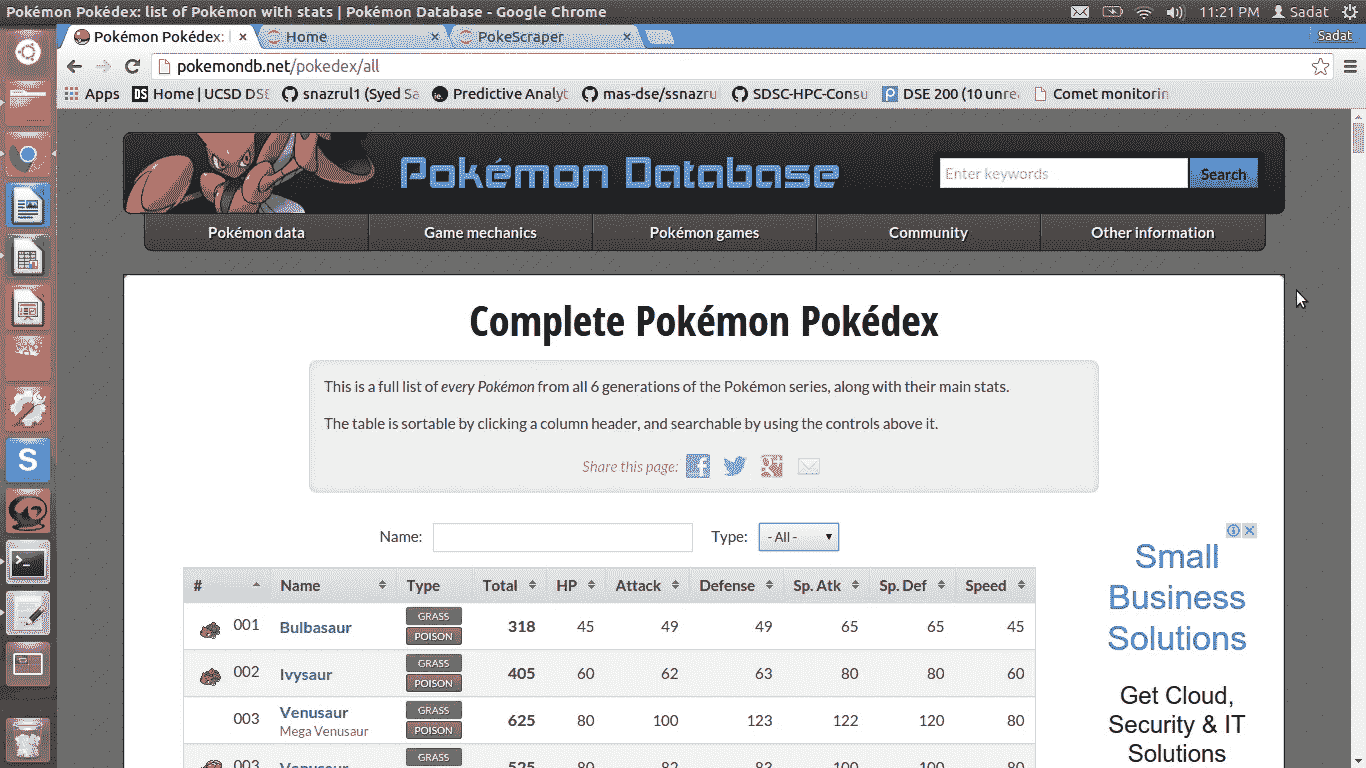Open Predictive Analytics bookmark
The width and height of the screenshot is (1366, 768).
[501, 94]
